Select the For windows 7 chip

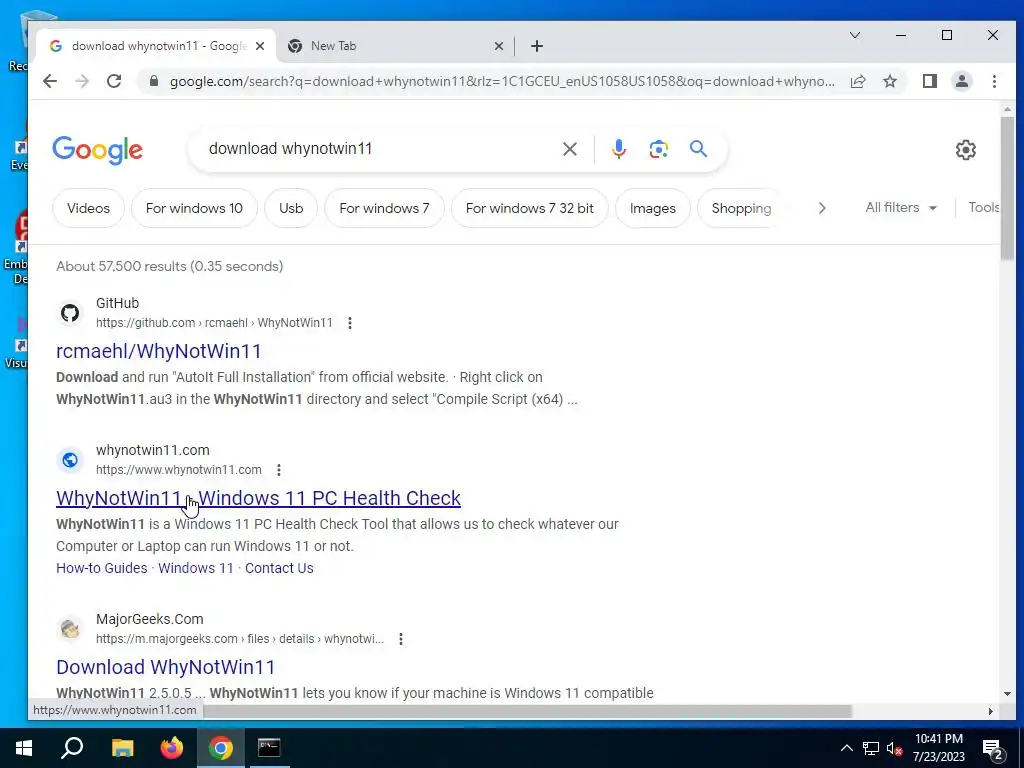tap(384, 208)
